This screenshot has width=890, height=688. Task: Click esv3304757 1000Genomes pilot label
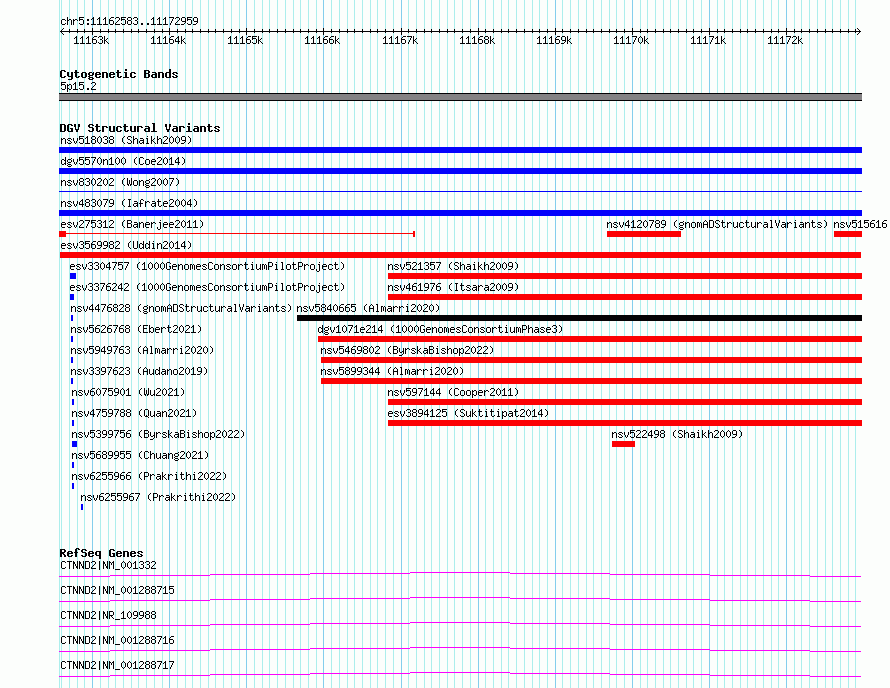click(207, 266)
